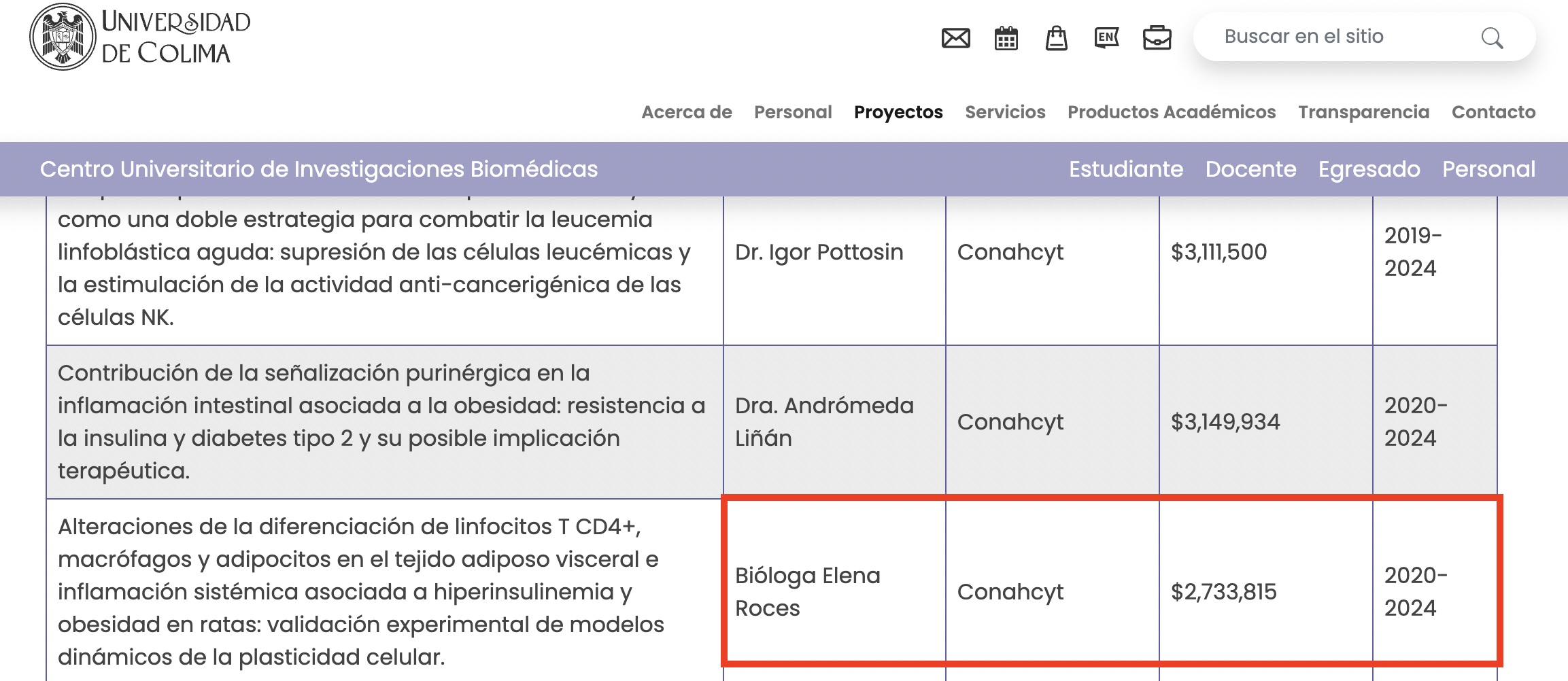Click Personal in the purple bar
The width and height of the screenshot is (1568, 681).
(1488, 169)
